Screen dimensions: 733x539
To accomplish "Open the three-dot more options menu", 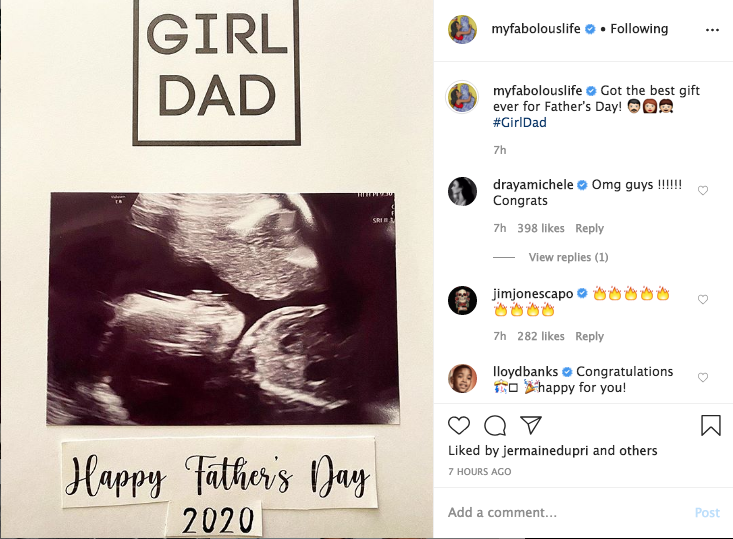I will (x=712, y=30).
